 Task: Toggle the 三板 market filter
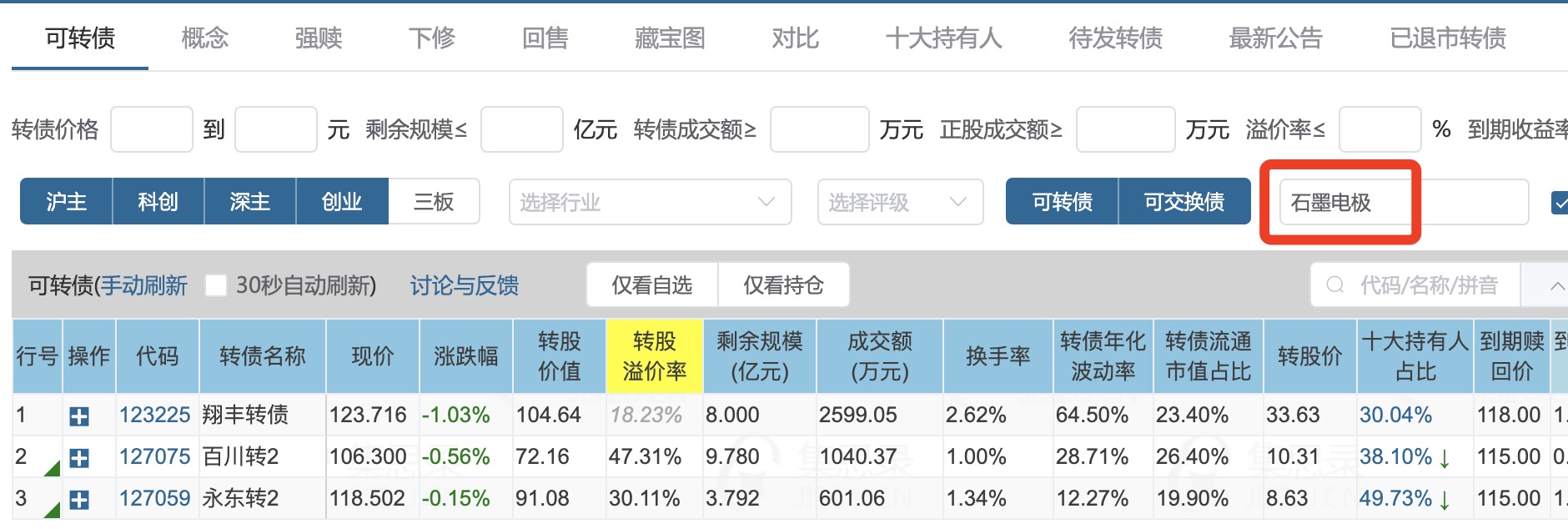pyautogui.click(x=434, y=202)
